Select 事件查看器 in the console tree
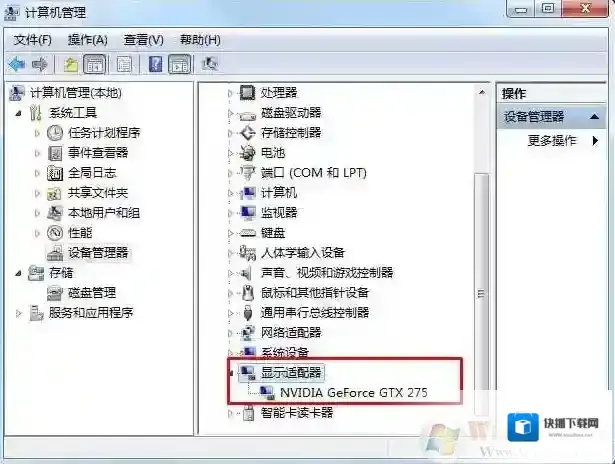This screenshot has height=464, width=615. point(98,153)
